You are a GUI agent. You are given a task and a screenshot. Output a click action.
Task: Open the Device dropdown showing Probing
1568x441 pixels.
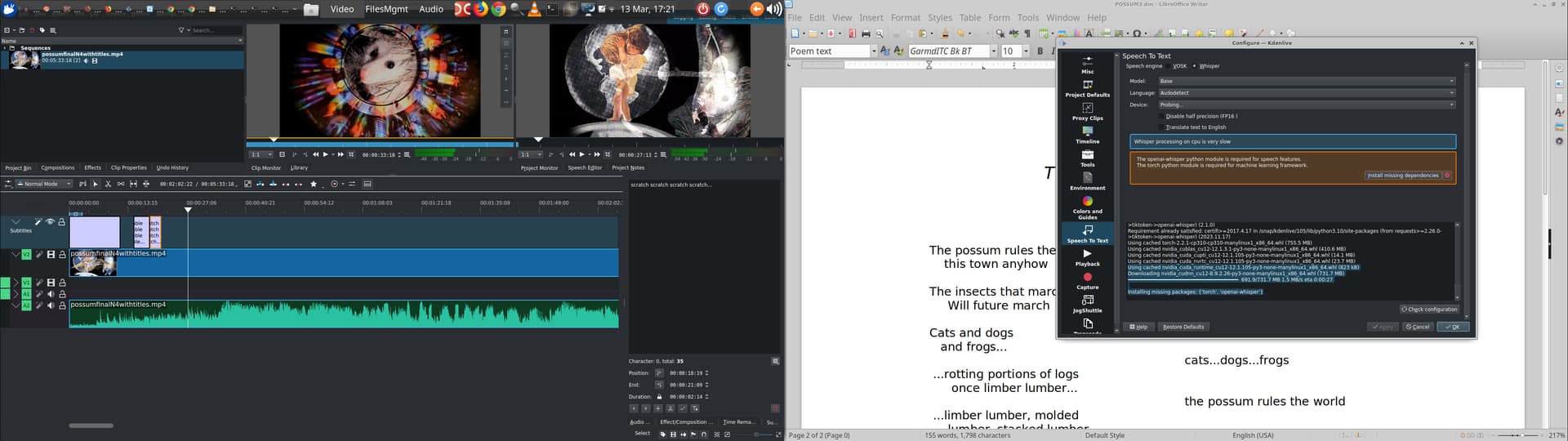coord(1307,105)
